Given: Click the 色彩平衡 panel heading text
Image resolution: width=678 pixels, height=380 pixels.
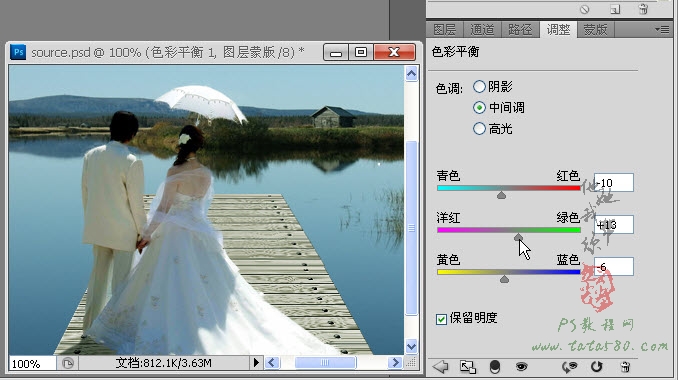Looking at the screenshot, I should [x=455, y=52].
